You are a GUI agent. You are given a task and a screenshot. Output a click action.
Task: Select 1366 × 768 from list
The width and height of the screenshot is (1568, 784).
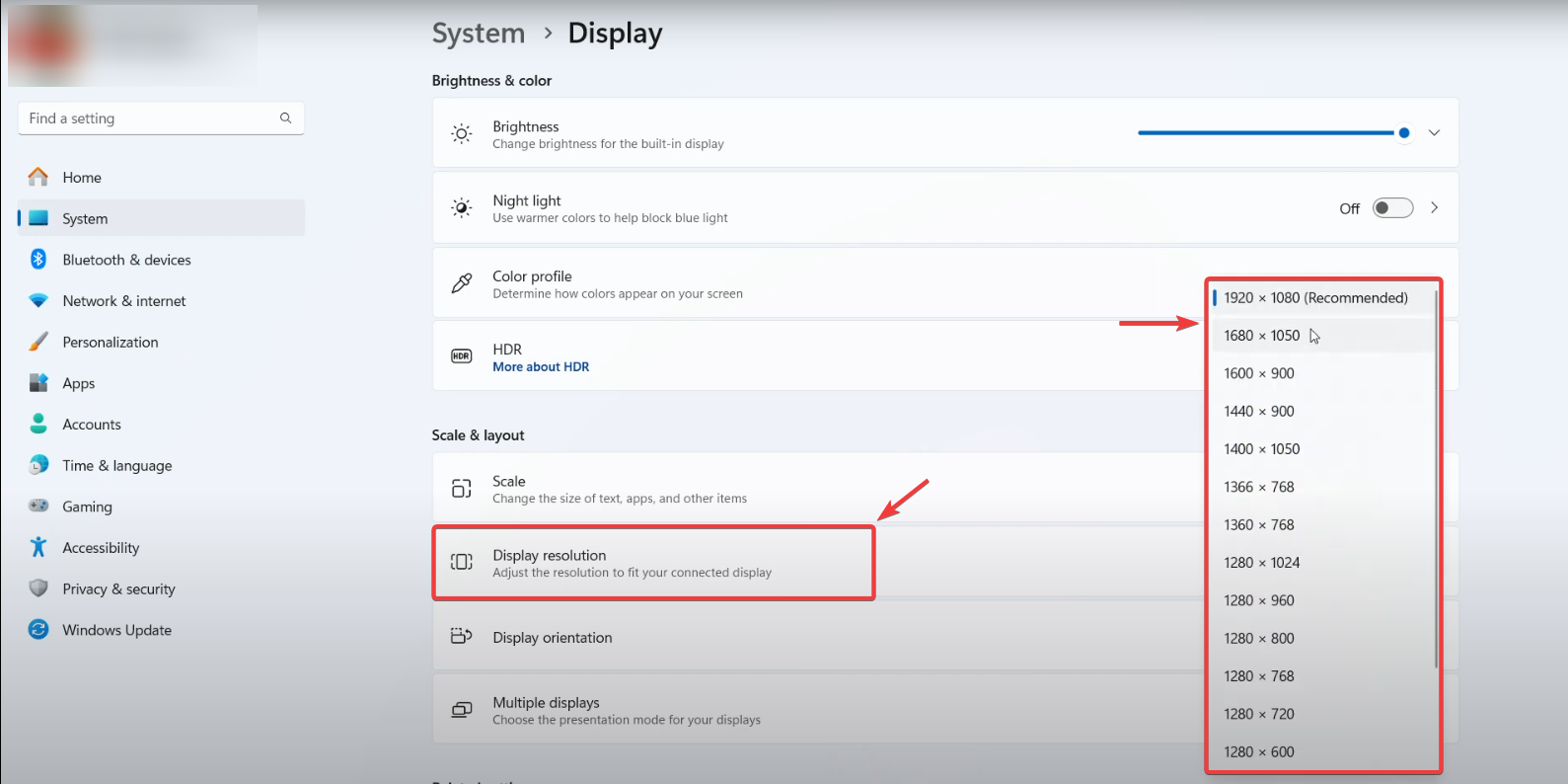[1258, 487]
